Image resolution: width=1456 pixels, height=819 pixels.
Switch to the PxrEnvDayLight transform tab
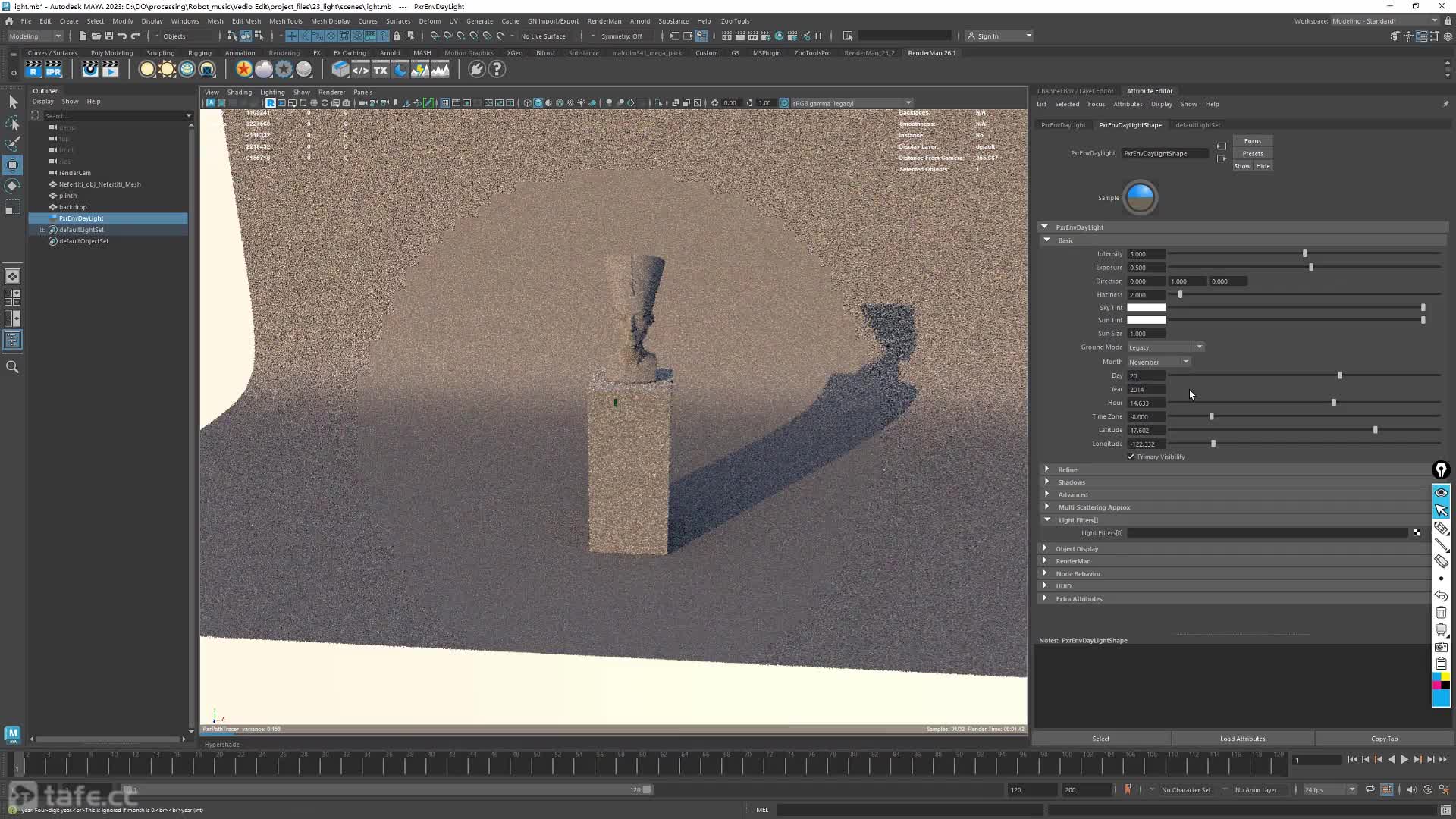click(x=1062, y=125)
